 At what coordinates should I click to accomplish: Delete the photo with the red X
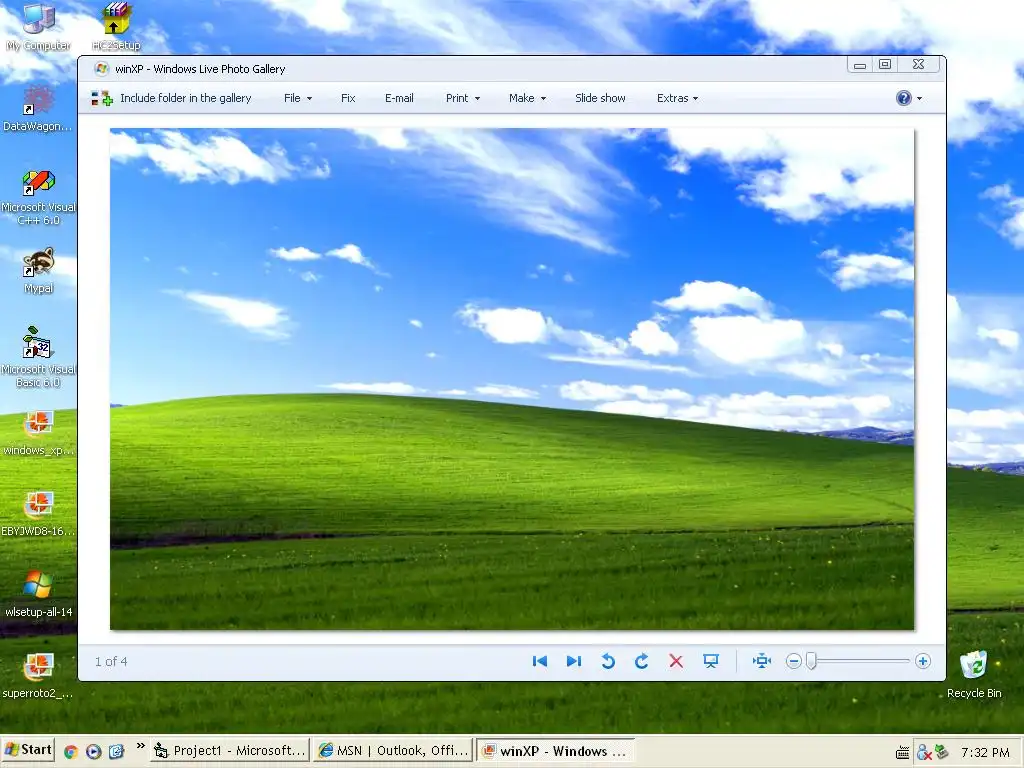pyautogui.click(x=676, y=662)
